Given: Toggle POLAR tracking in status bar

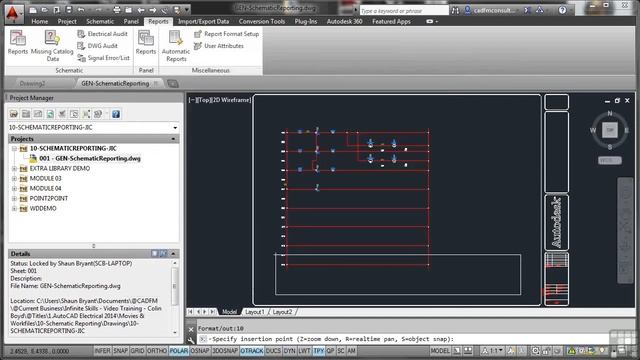Looking at the screenshot, I should tap(178, 351).
